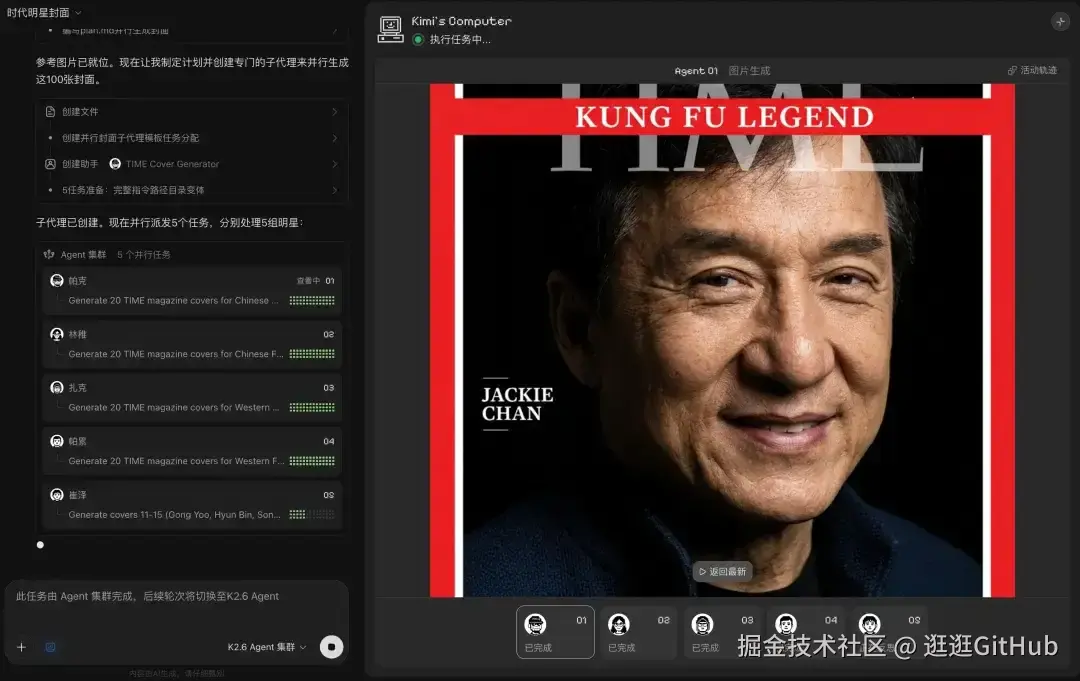Screen dimensions: 1080x681
Task: Expand the 创建并行封面子代理模板任务分配 row
Action: point(192,138)
